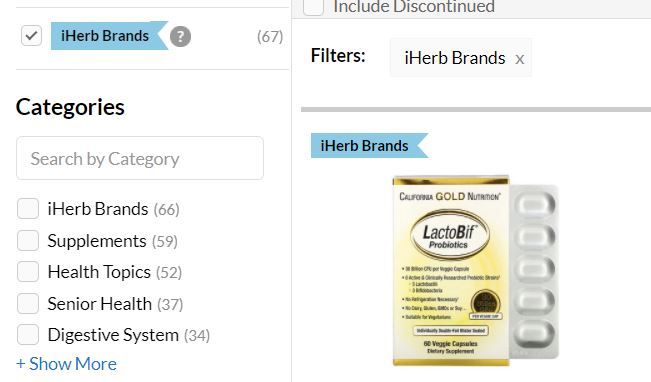Click the Search by Category field
This screenshot has width=651, height=382.
tap(140, 158)
